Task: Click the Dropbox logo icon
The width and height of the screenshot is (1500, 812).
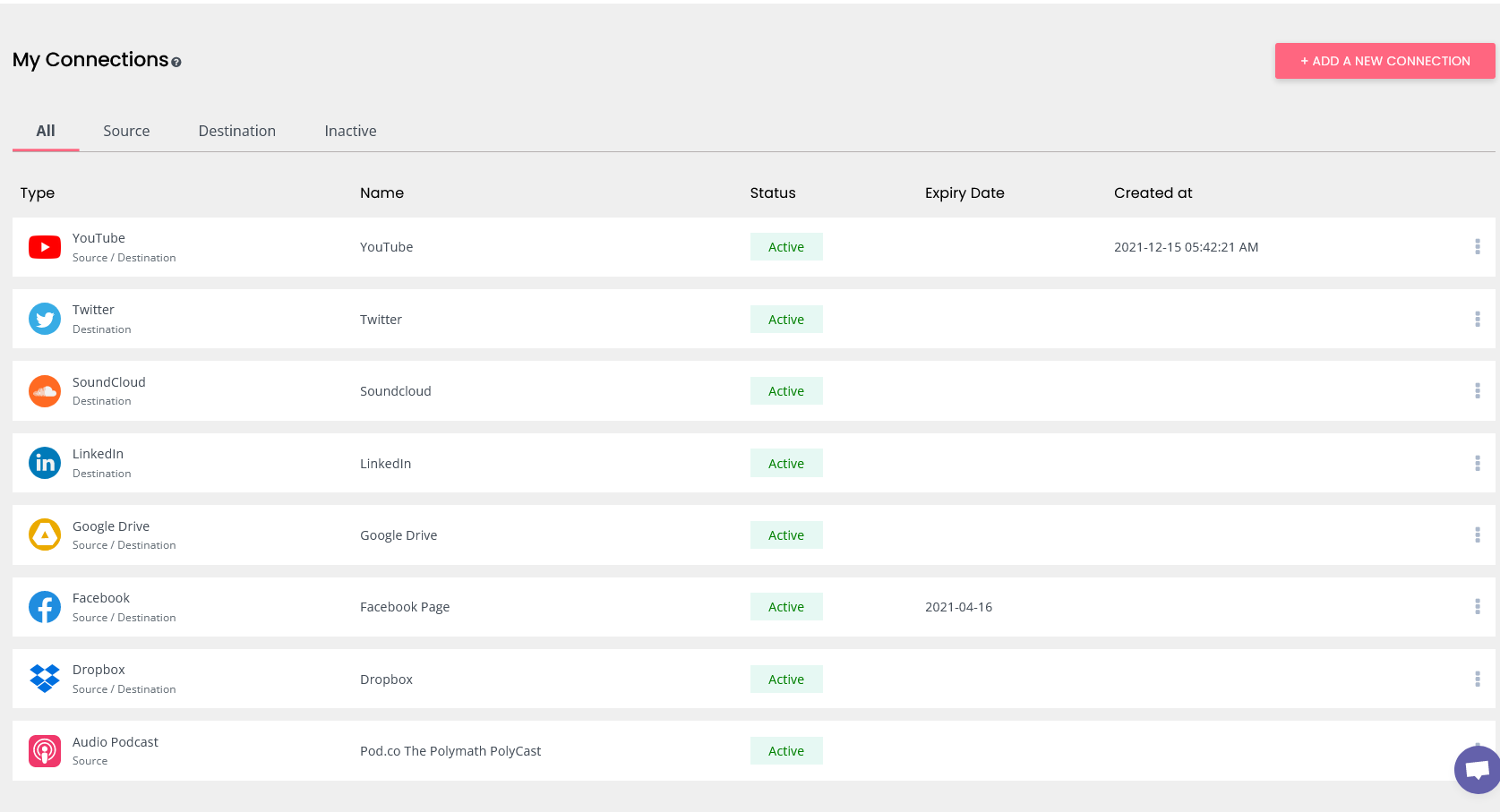Action: pos(45,679)
